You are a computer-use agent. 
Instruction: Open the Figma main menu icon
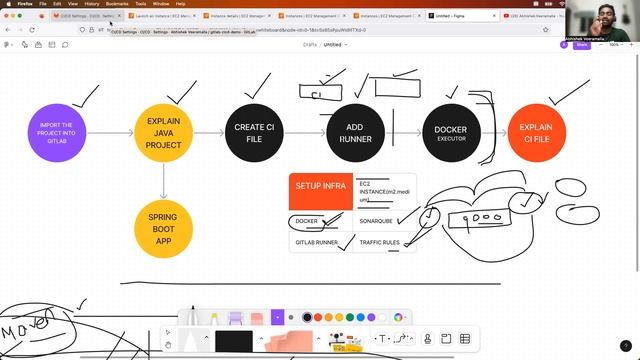click(7, 44)
